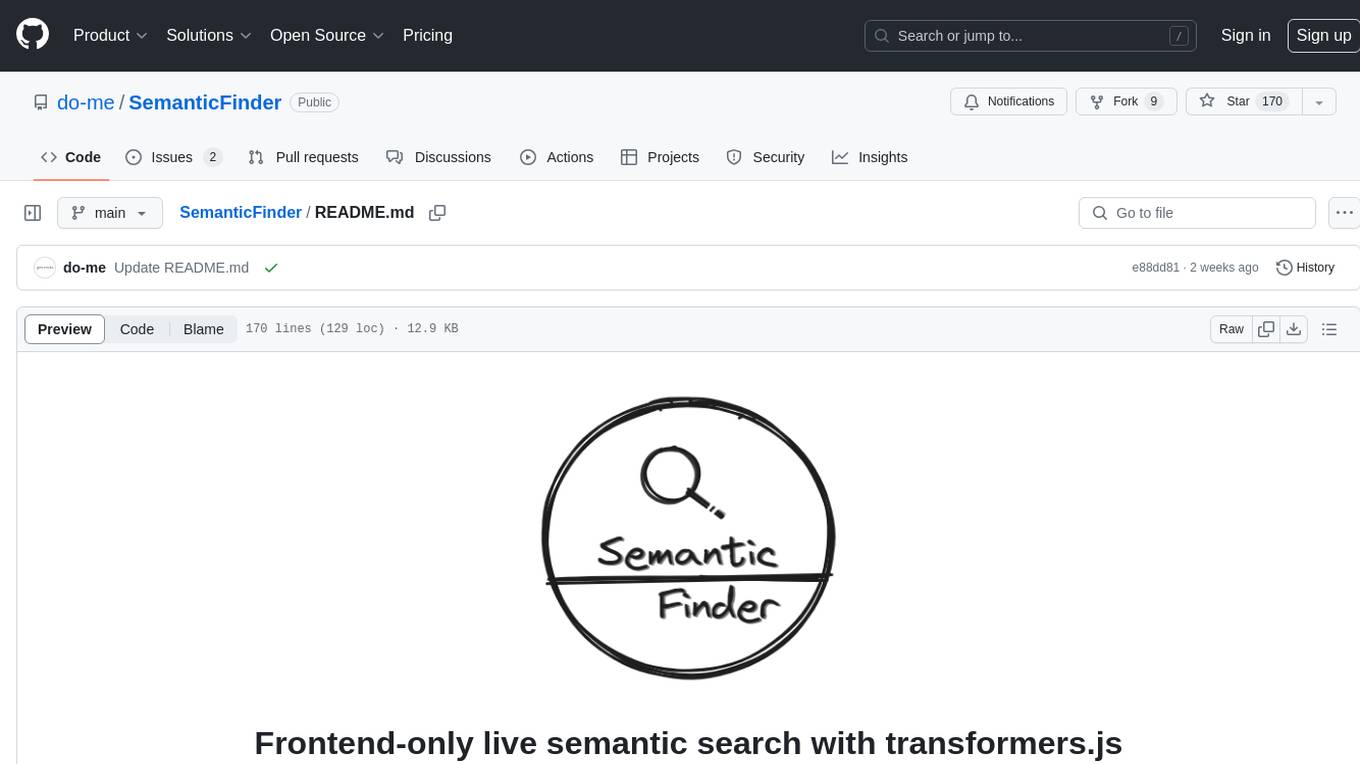The image size is (1360, 764).
Task: Open the GitHub homepage logo
Action: pyautogui.click(x=32, y=35)
